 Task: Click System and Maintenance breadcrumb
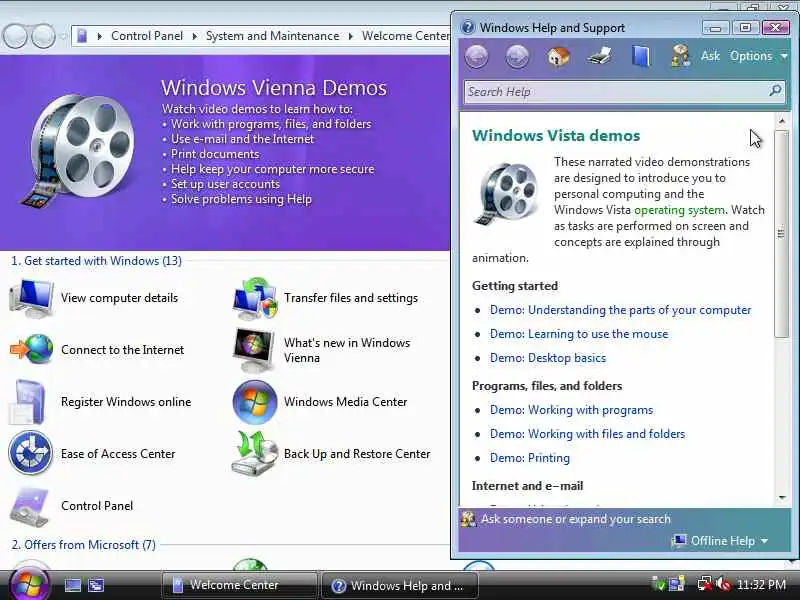point(272,36)
